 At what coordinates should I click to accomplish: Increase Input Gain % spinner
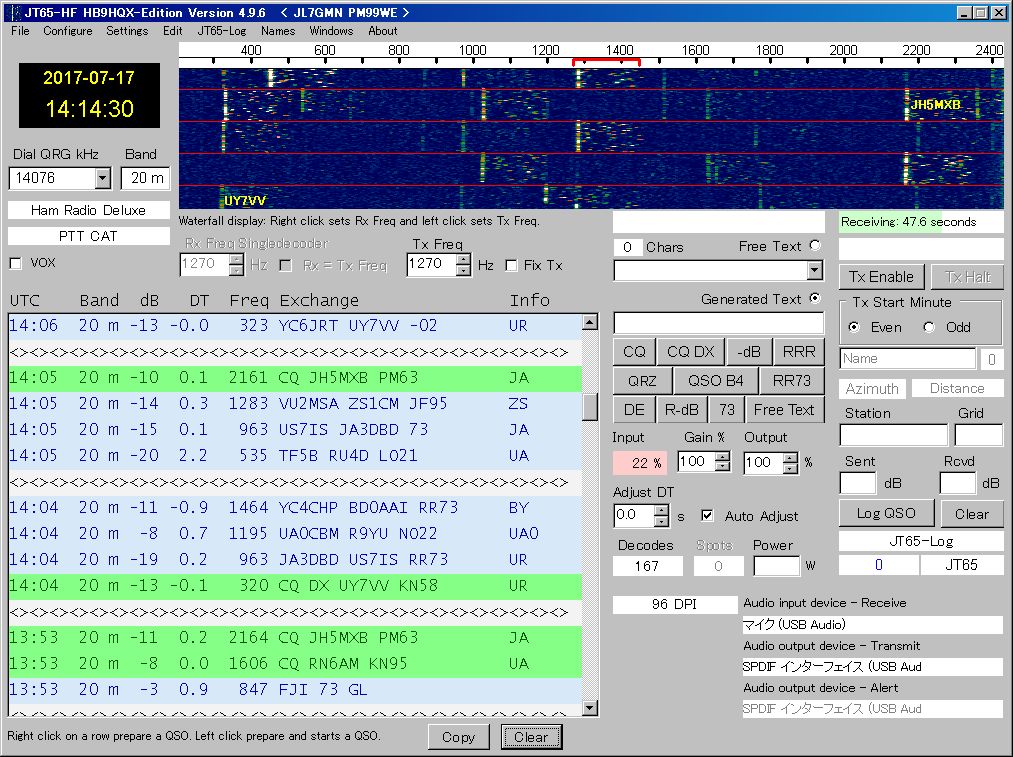tap(723, 457)
